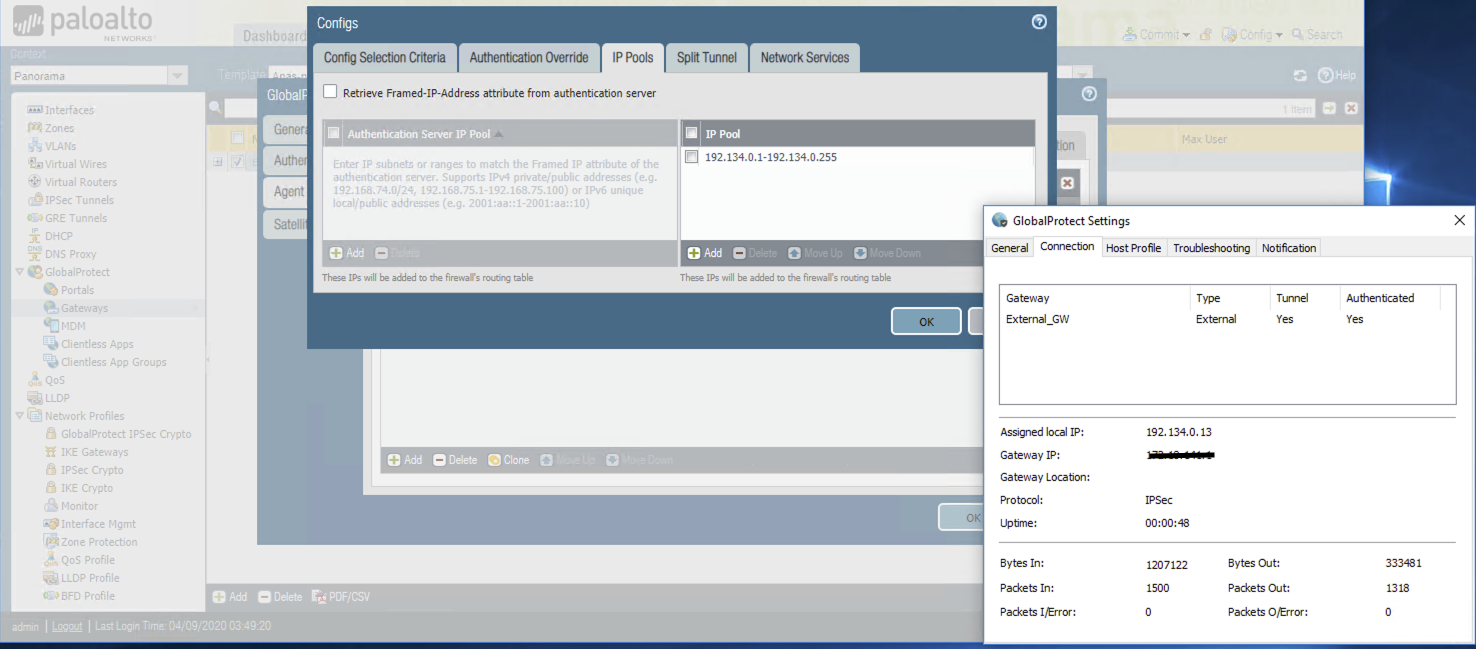Open IKE Gateways profile
Image resolution: width=1476 pixels, height=649 pixels.
point(94,452)
